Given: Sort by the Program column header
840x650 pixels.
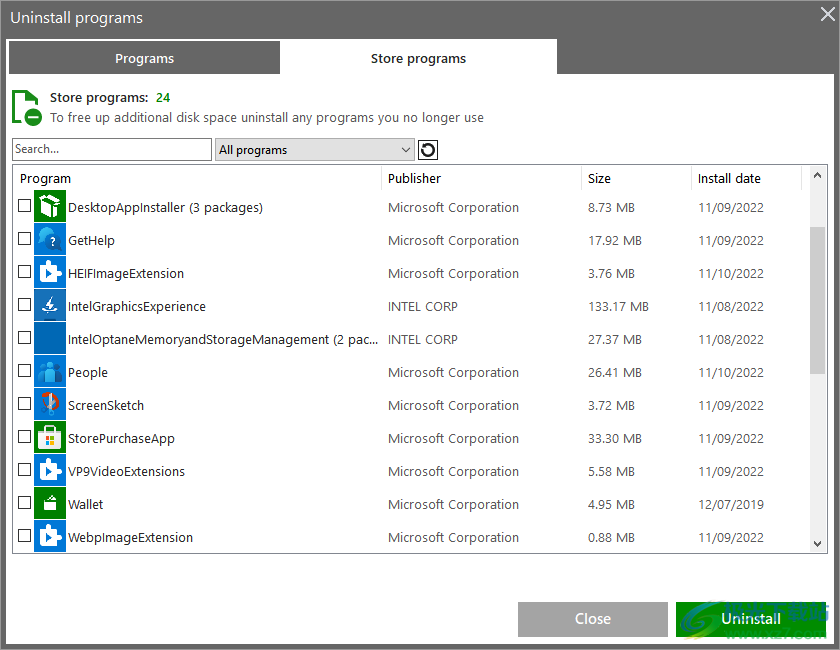Looking at the screenshot, I should click(197, 178).
